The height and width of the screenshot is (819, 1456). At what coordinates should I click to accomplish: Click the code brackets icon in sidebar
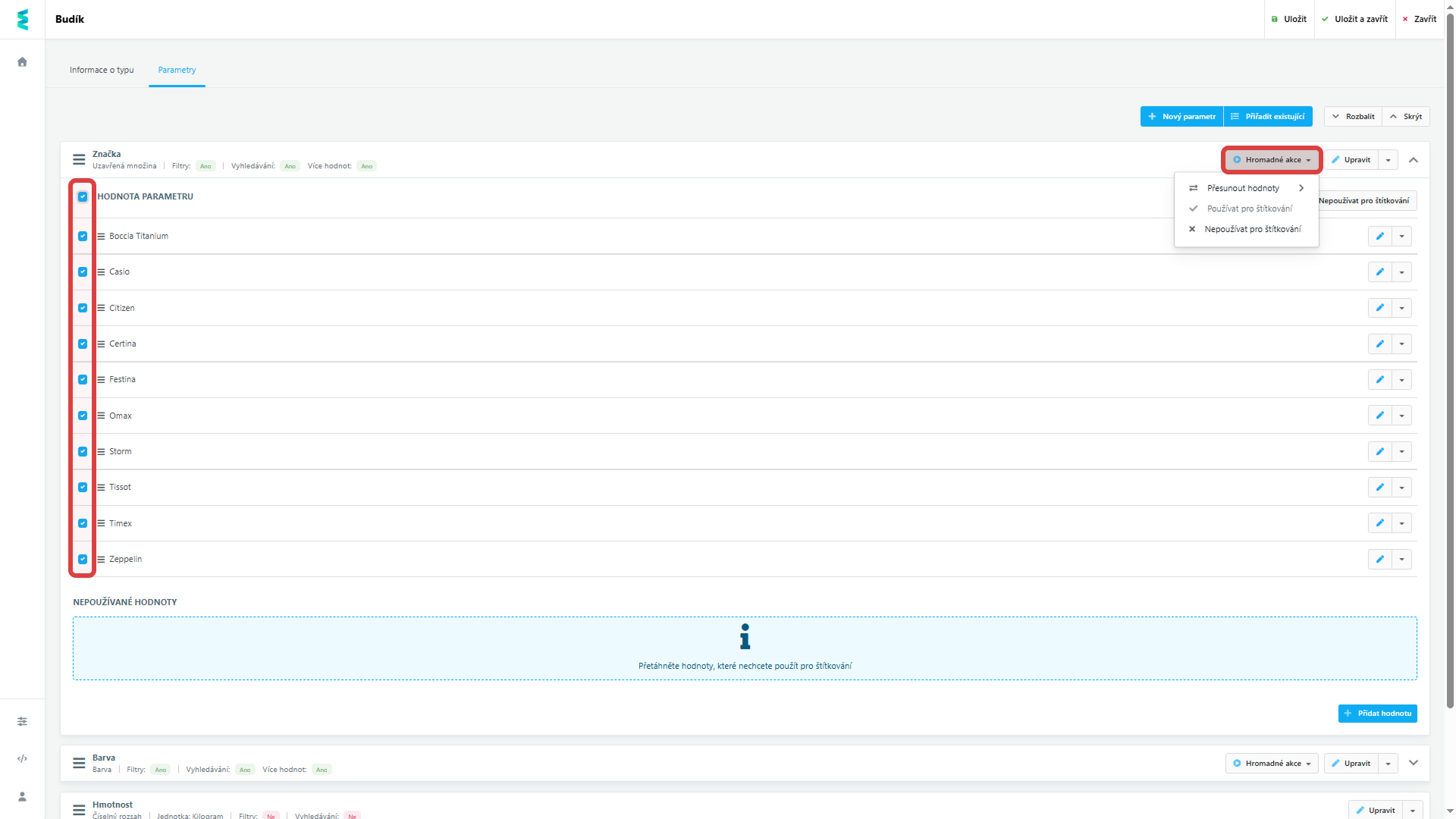22,758
